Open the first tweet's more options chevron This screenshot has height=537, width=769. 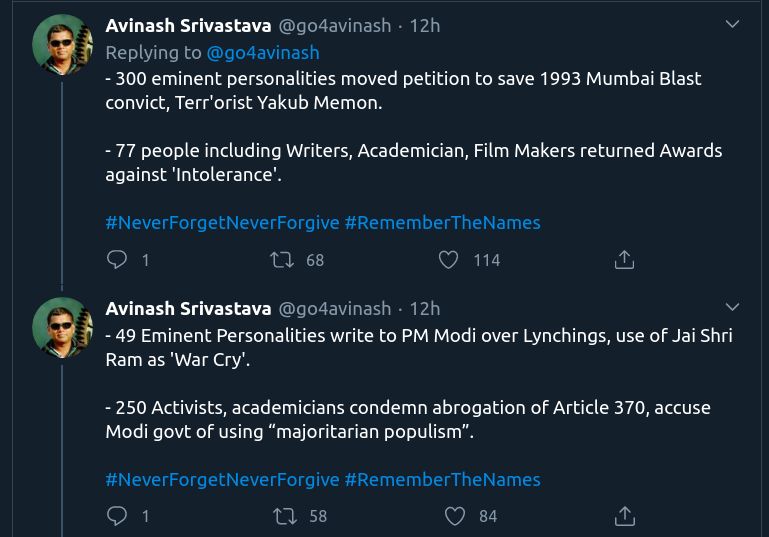[x=733, y=26]
